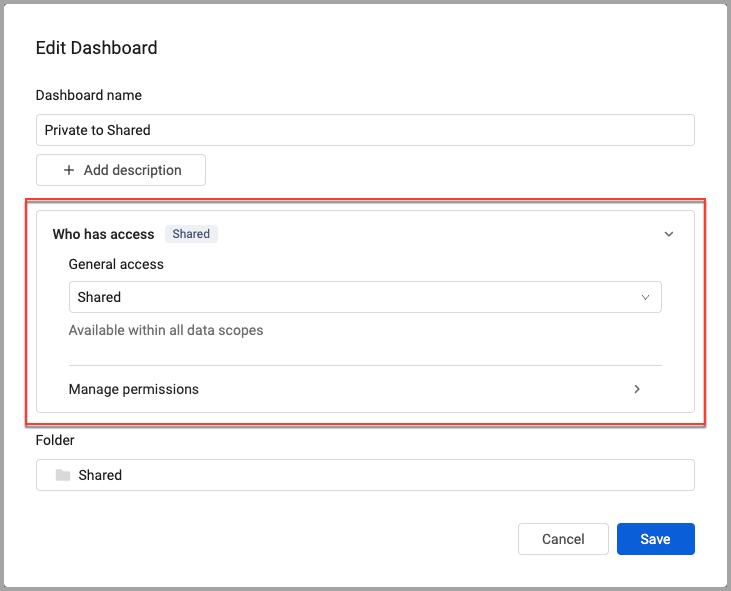Click the Add description button

pos(121,170)
